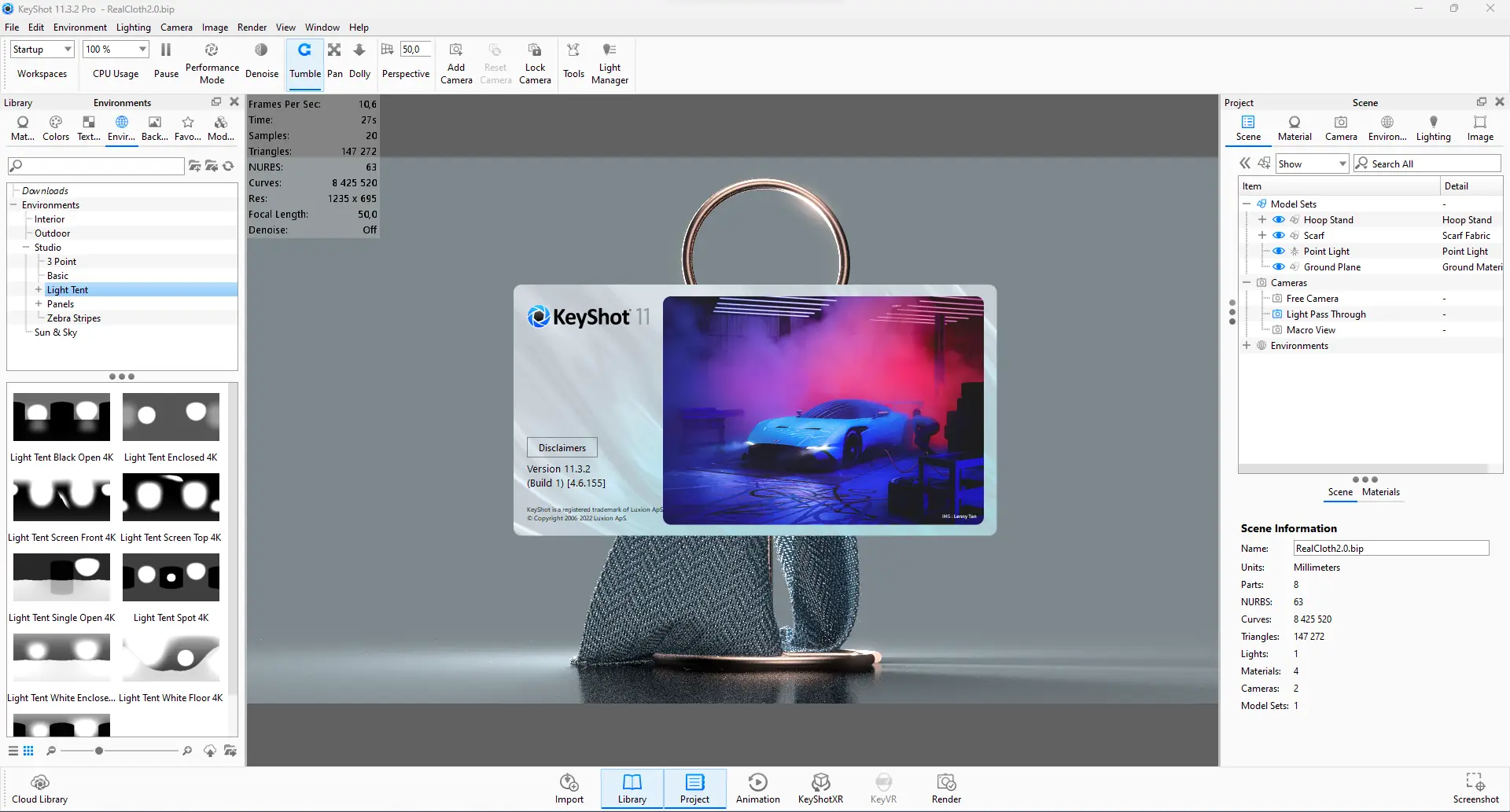Select the Dolly camera tool
Viewport: 1510px width, 812px height.
359,61
